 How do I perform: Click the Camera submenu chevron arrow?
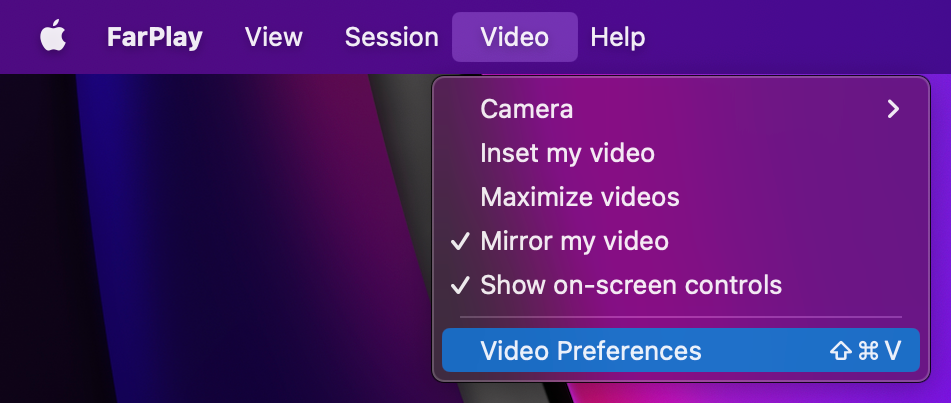point(893,109)
